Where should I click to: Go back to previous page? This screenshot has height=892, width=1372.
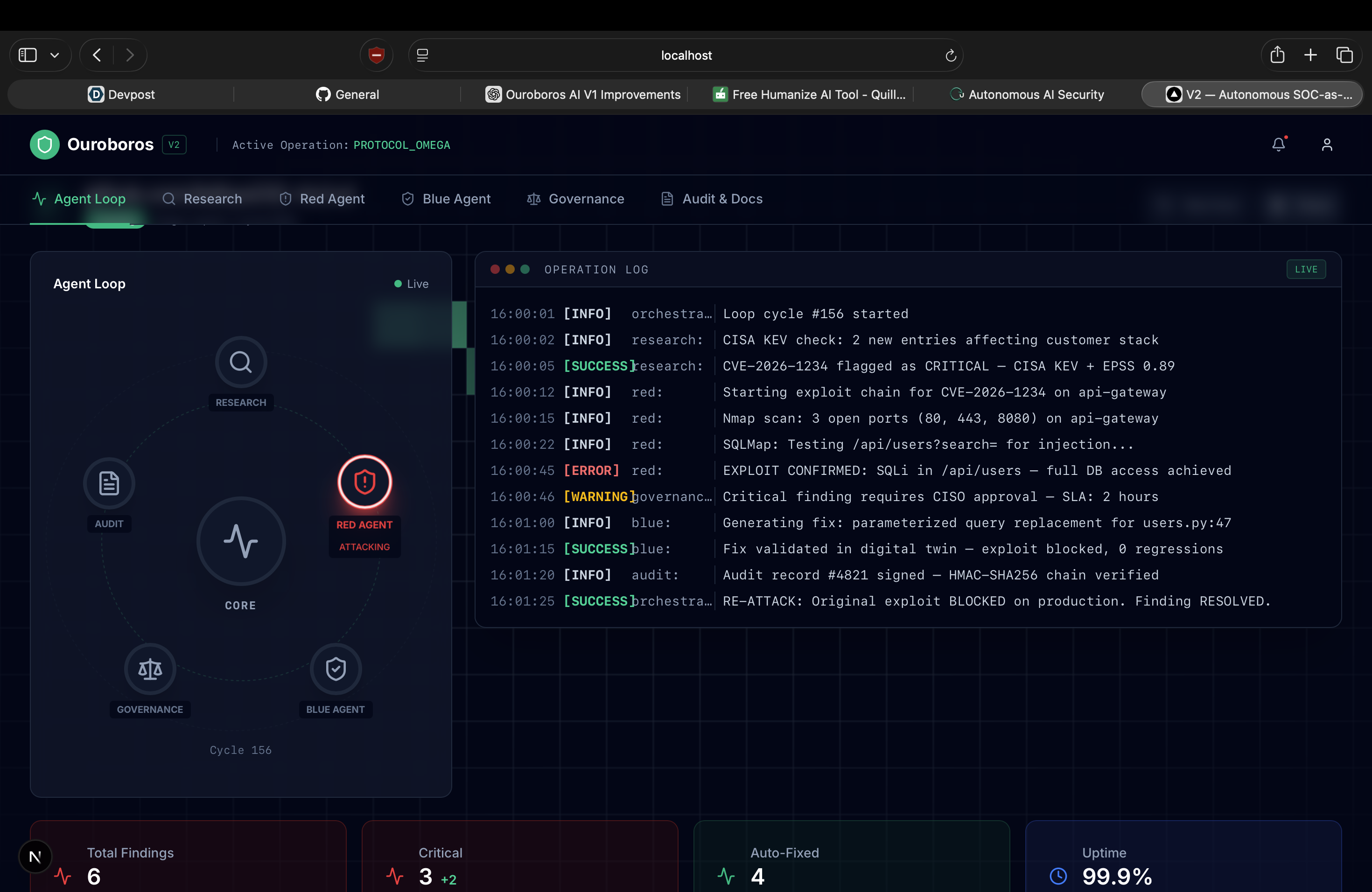(x=97, y=56)
